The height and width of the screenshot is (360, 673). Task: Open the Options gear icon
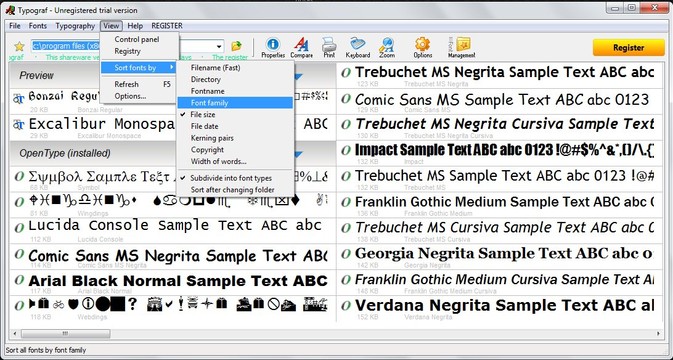(422, 47)
